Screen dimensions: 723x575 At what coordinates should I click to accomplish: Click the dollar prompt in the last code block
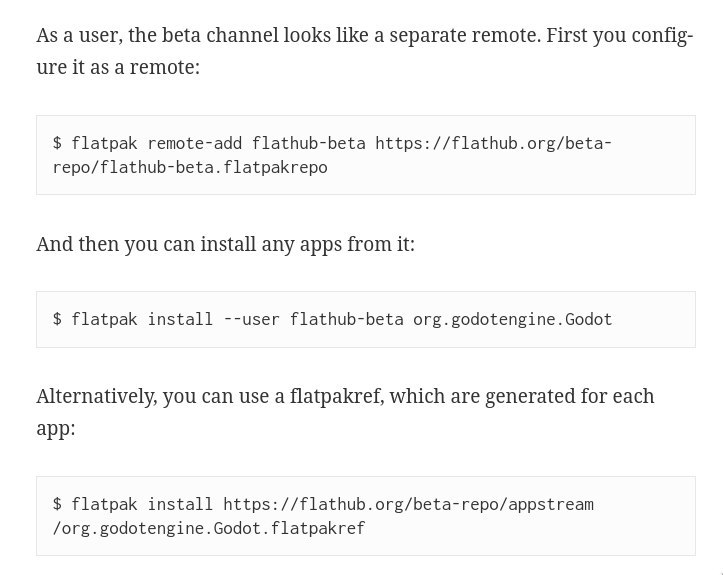coord(57,504)
